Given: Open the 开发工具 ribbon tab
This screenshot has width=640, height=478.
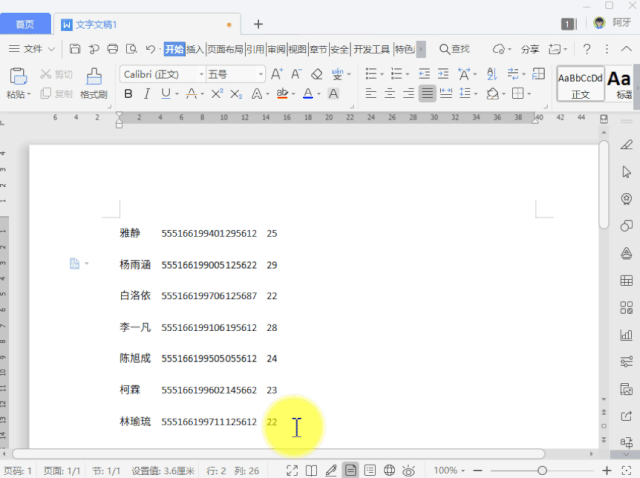Looking at the screenshot, I should coord(371,49).
